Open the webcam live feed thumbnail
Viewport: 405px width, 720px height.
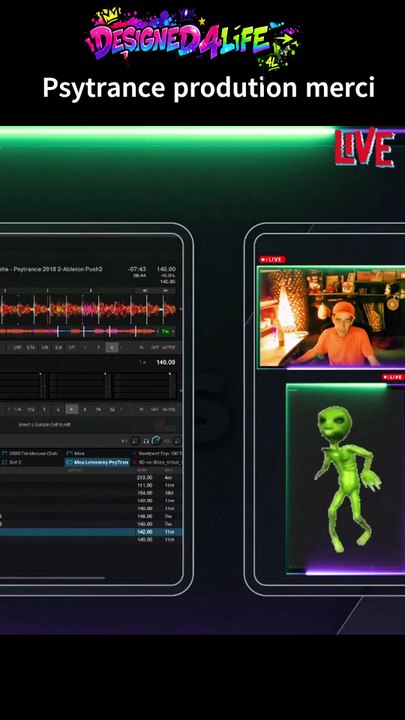(x=331, y=317)
